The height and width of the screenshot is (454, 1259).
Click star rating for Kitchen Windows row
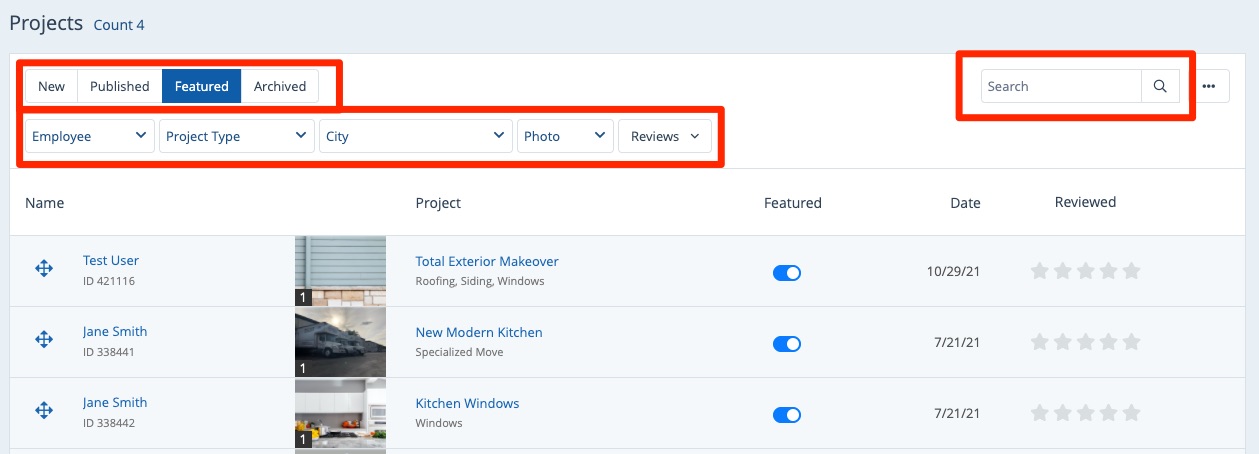[x=1085, y=412]
